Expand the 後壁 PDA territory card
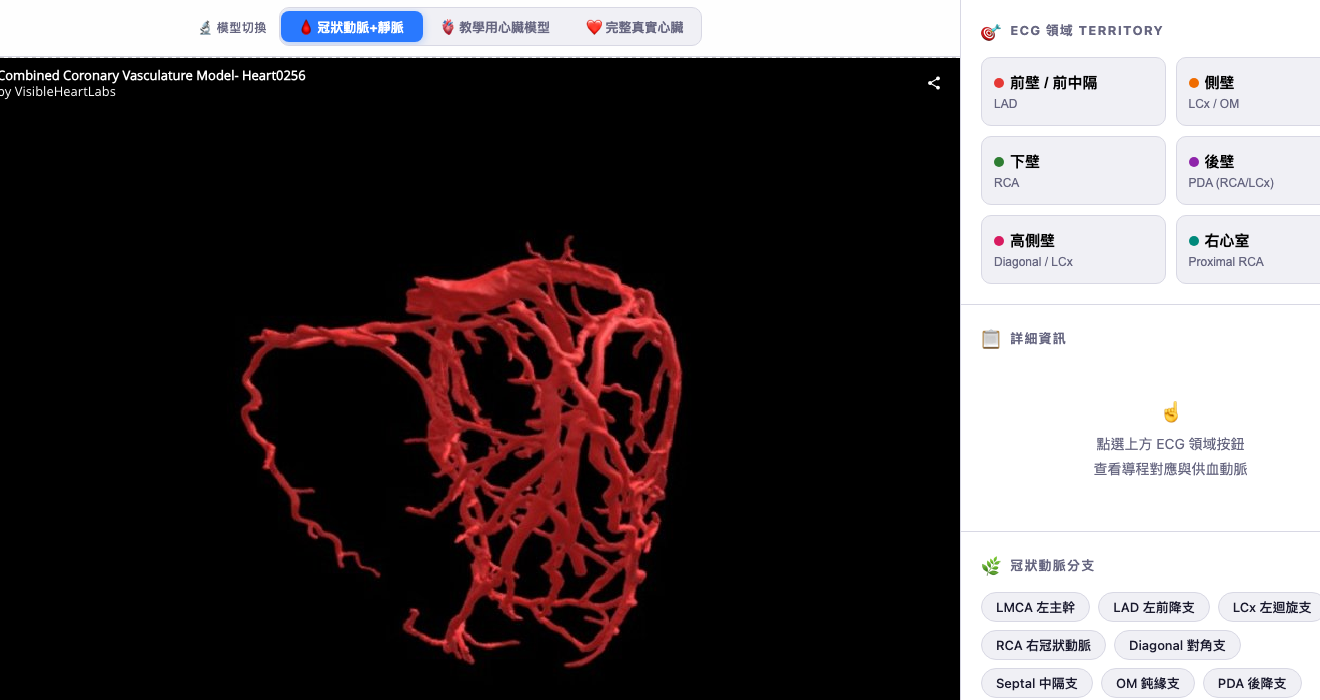1320x700 pixels. pyautogui.click(x=1250, y=170)
